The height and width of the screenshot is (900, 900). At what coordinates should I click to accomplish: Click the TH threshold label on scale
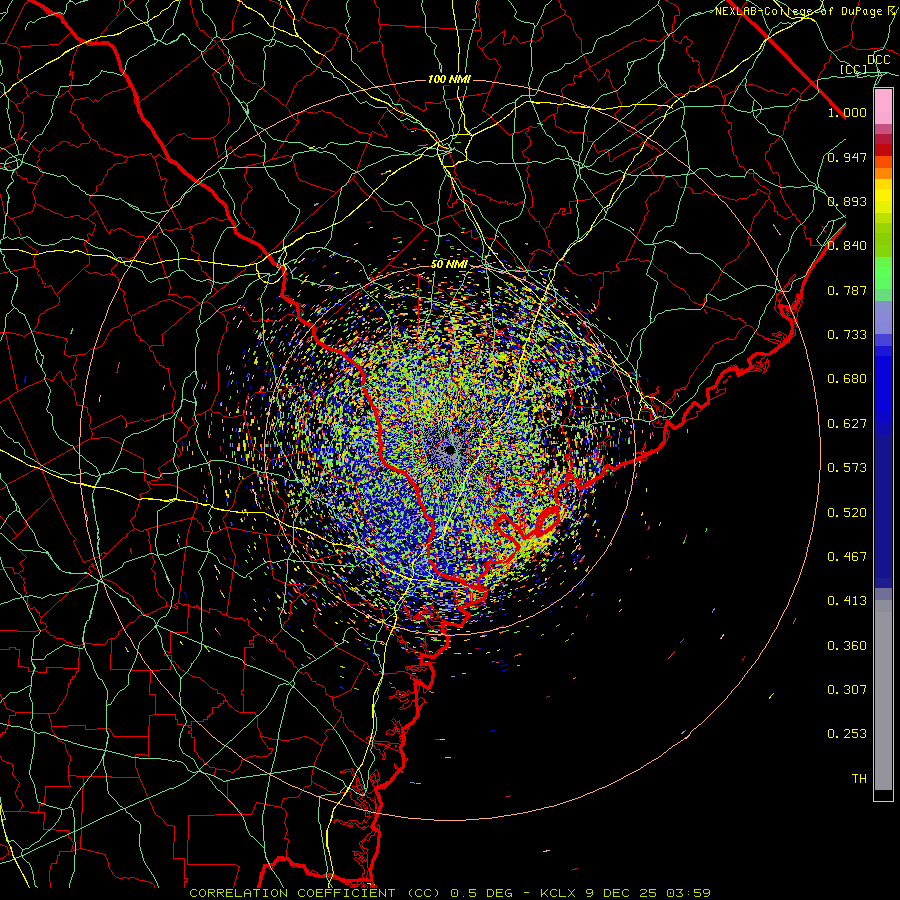859,779
